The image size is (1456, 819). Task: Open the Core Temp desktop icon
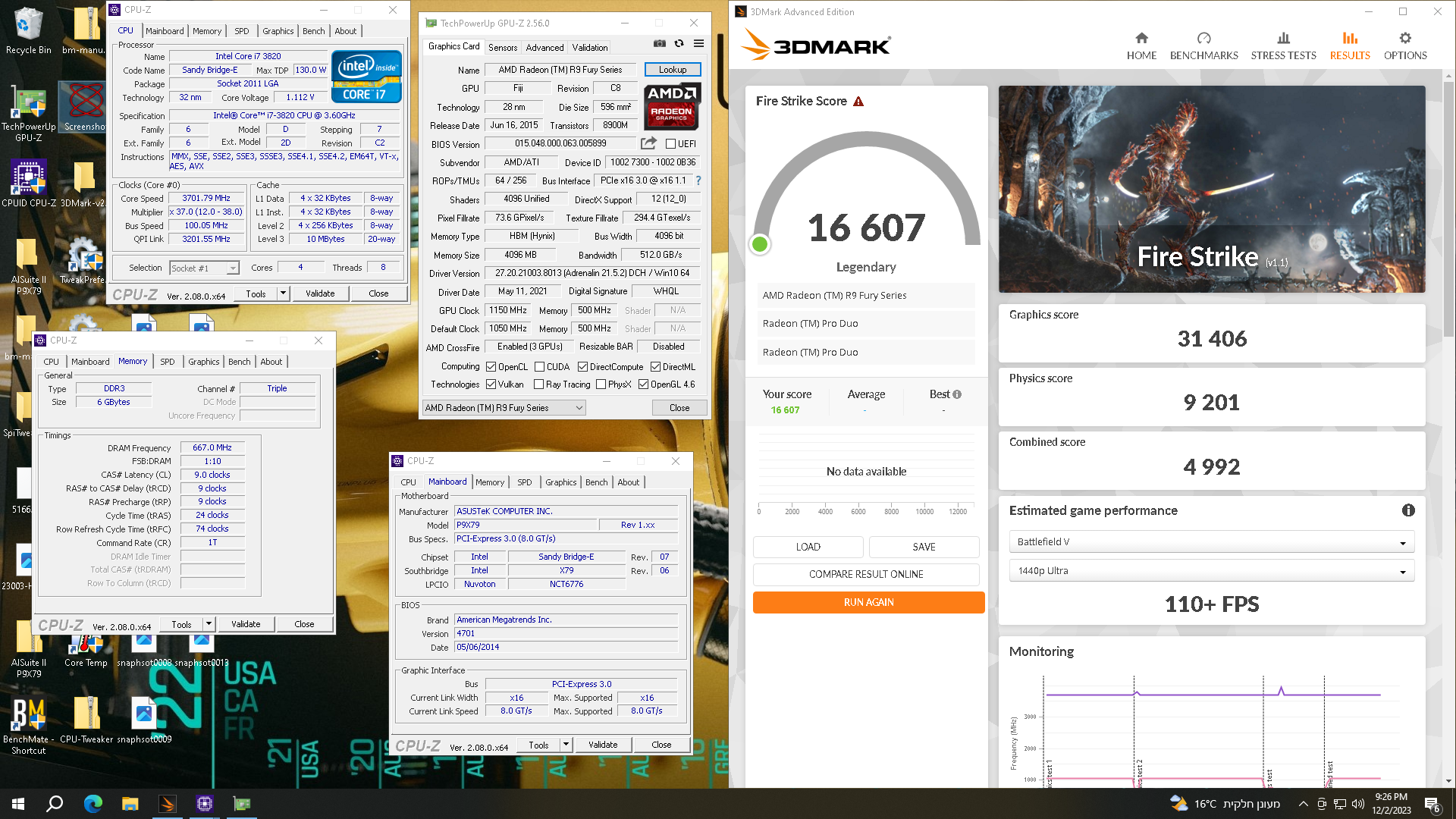86,651
